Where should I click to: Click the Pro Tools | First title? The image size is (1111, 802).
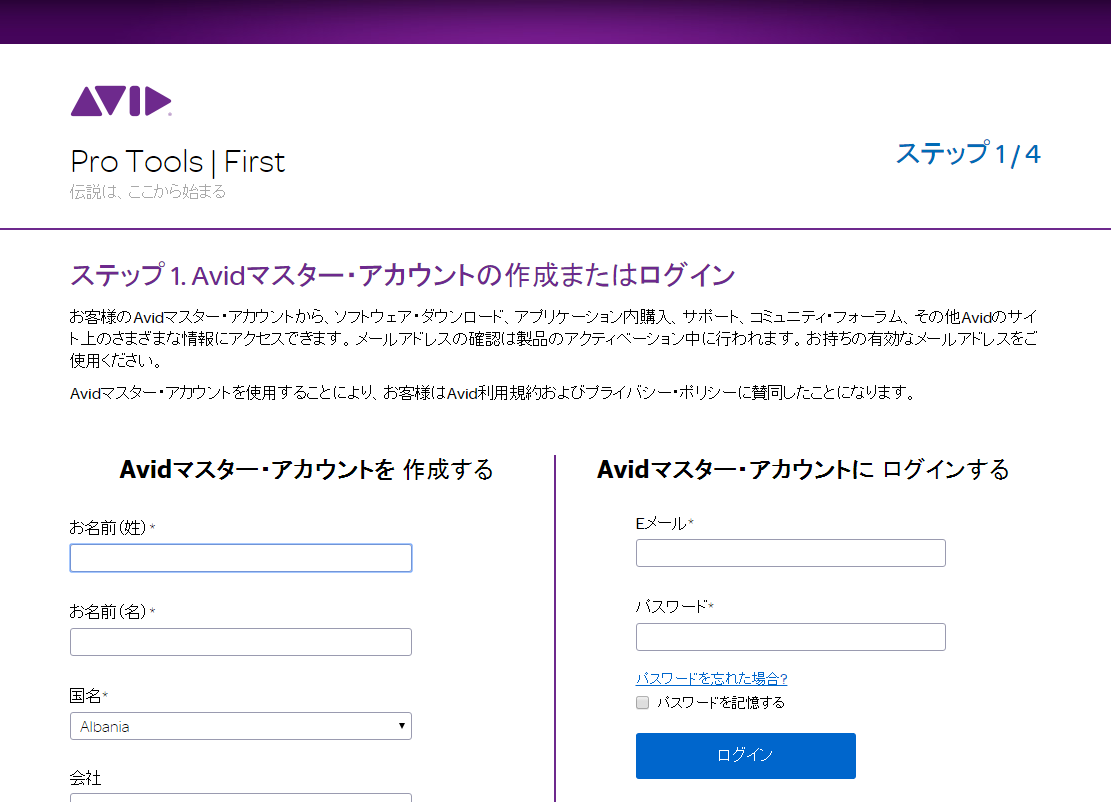pyautogui.click(x=177, y=162)
